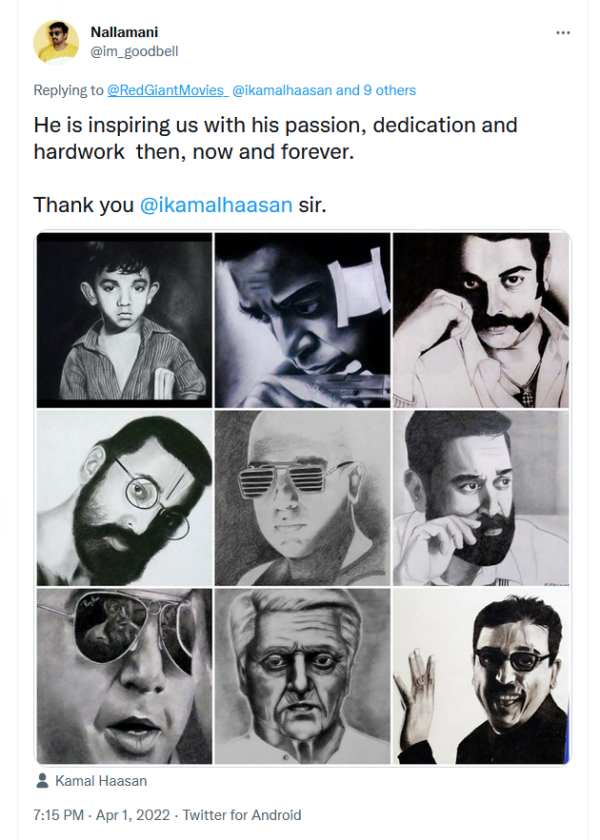Open the Nallamani display name link
This screenshot has width=600, height=840.
tap(124, 32)
